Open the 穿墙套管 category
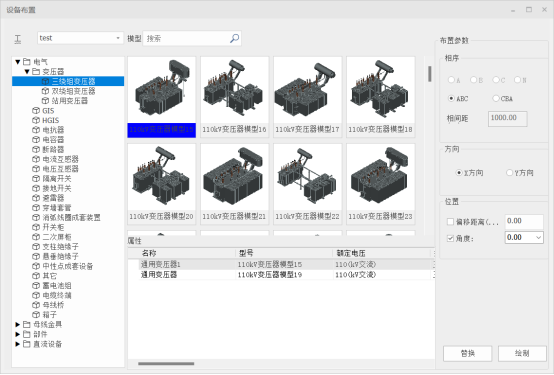This screenshot has height=375, width=554. pos(52,208)
